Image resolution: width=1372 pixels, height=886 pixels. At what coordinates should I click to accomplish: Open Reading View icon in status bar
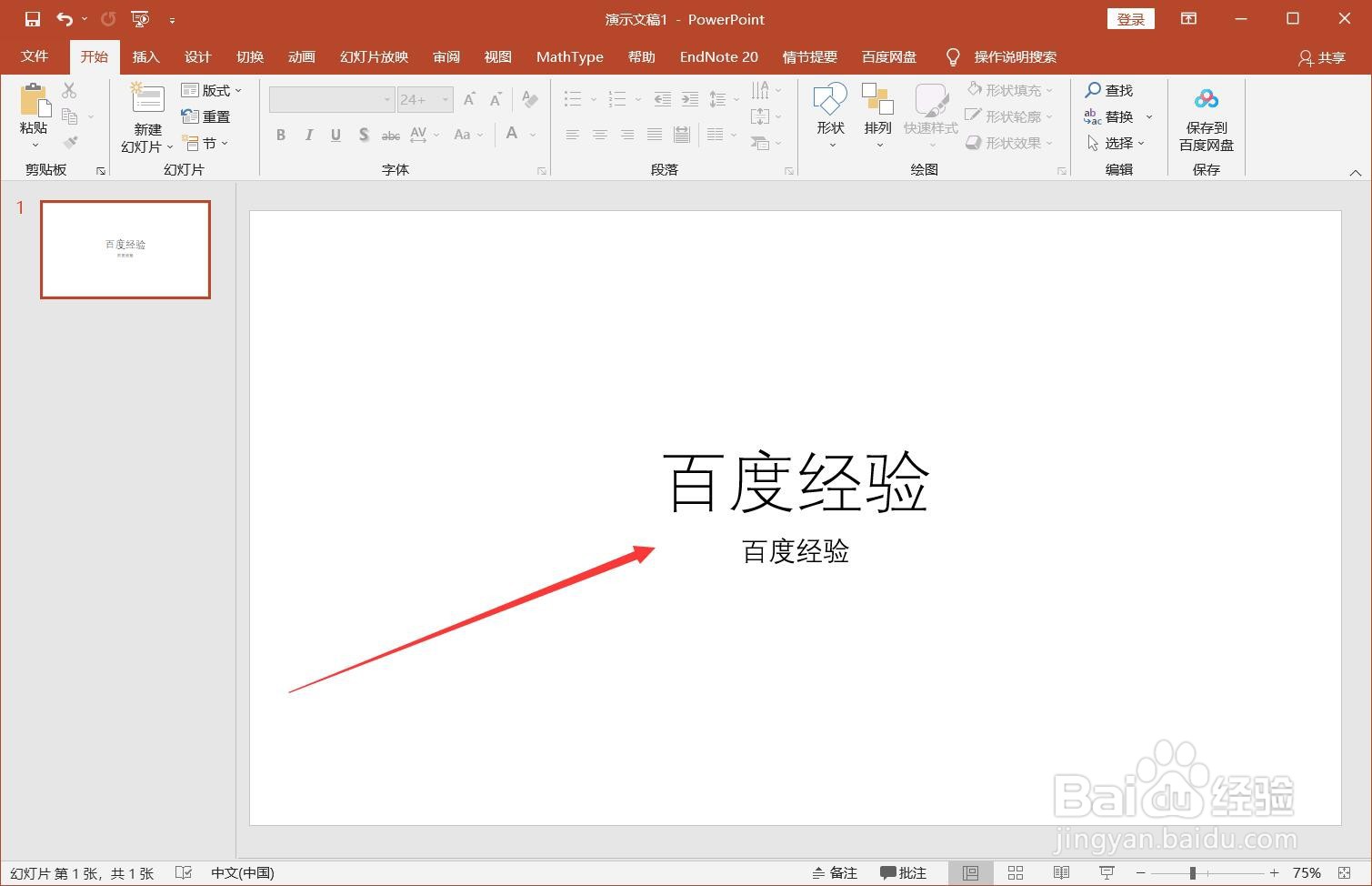click(1061, 872)
